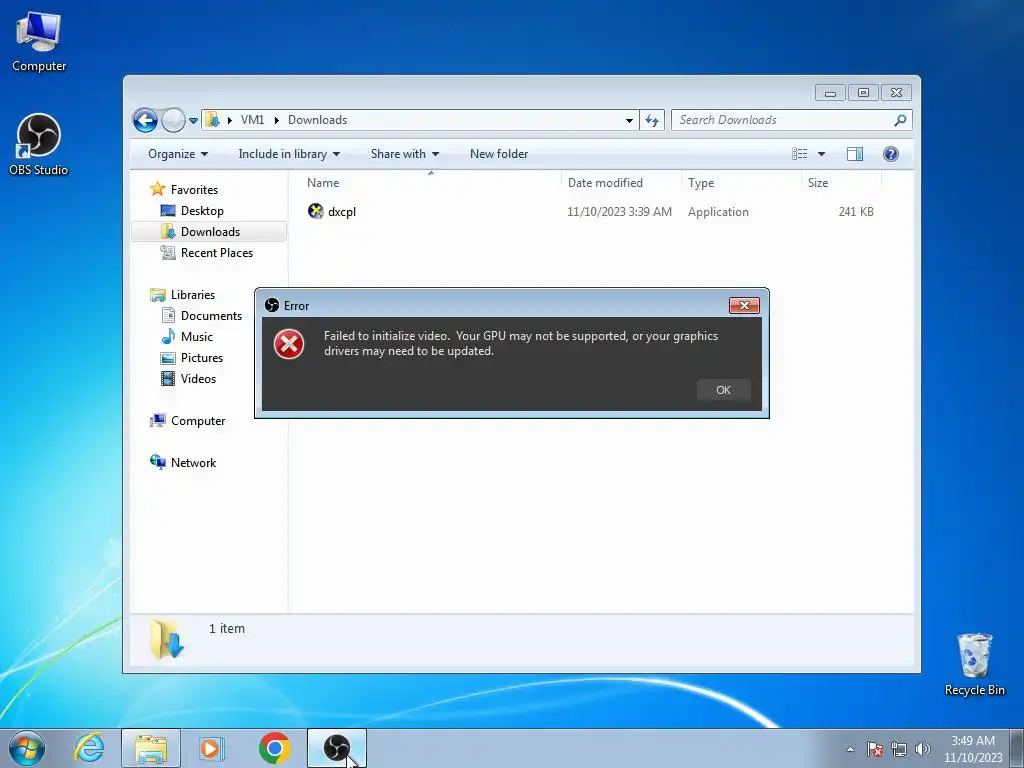Select Desktop under Favorites
1024x768 pixels.
pos(192,211)
